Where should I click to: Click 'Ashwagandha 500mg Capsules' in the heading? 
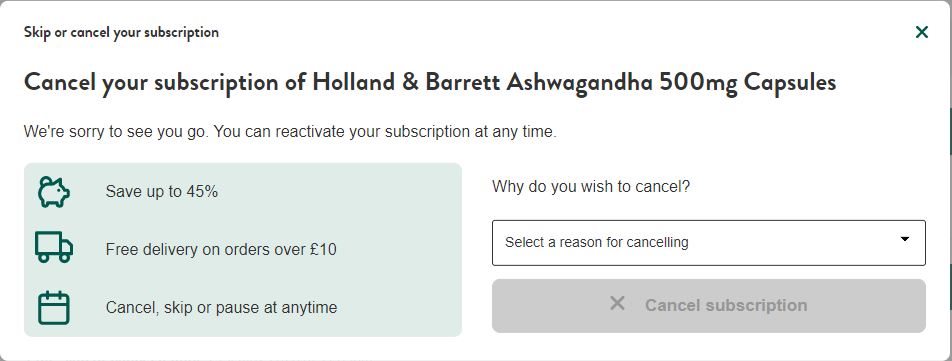click(x=671, y=83)
